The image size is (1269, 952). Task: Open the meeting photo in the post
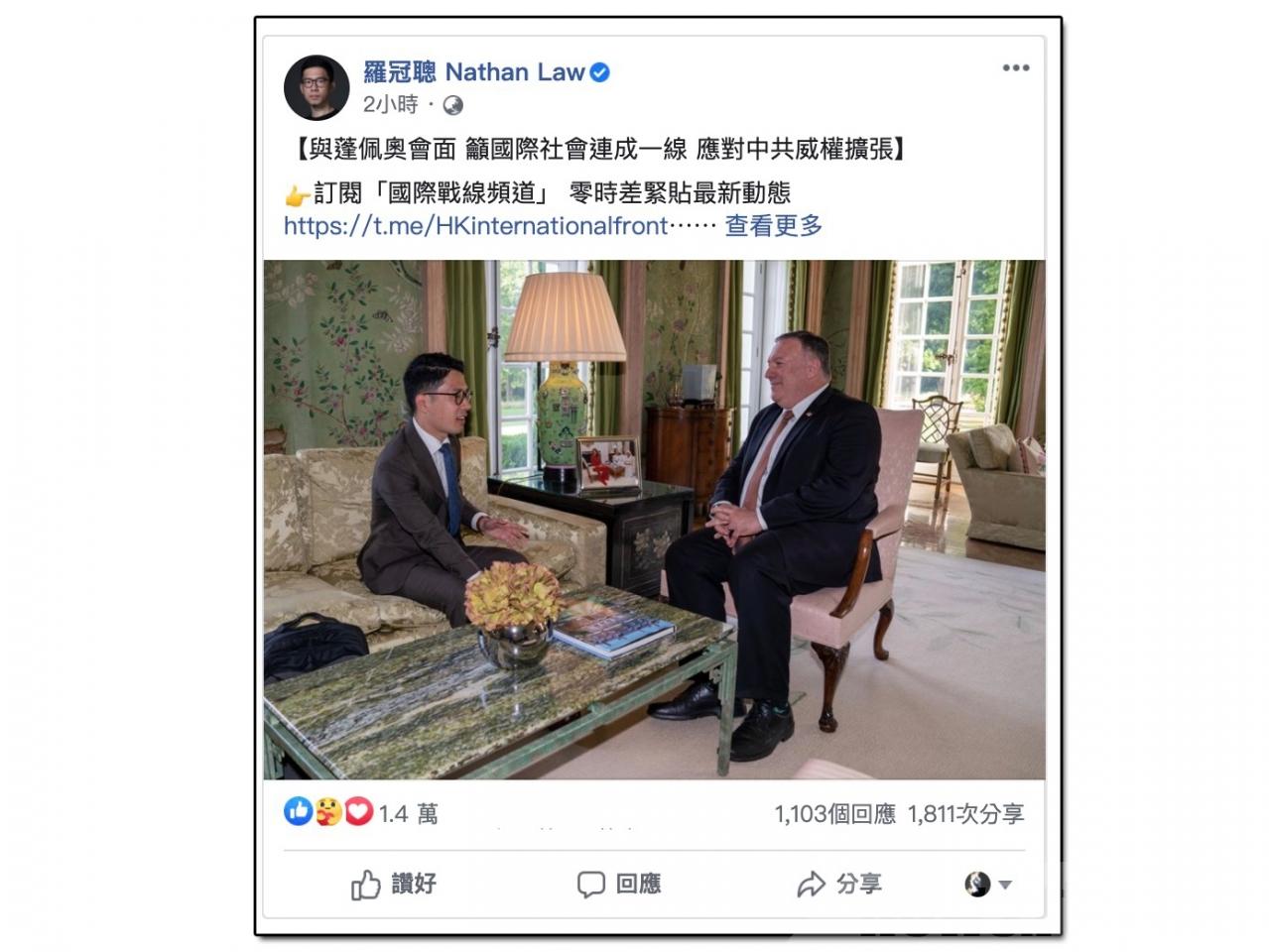pyautogui.click(x=654, y=520)
